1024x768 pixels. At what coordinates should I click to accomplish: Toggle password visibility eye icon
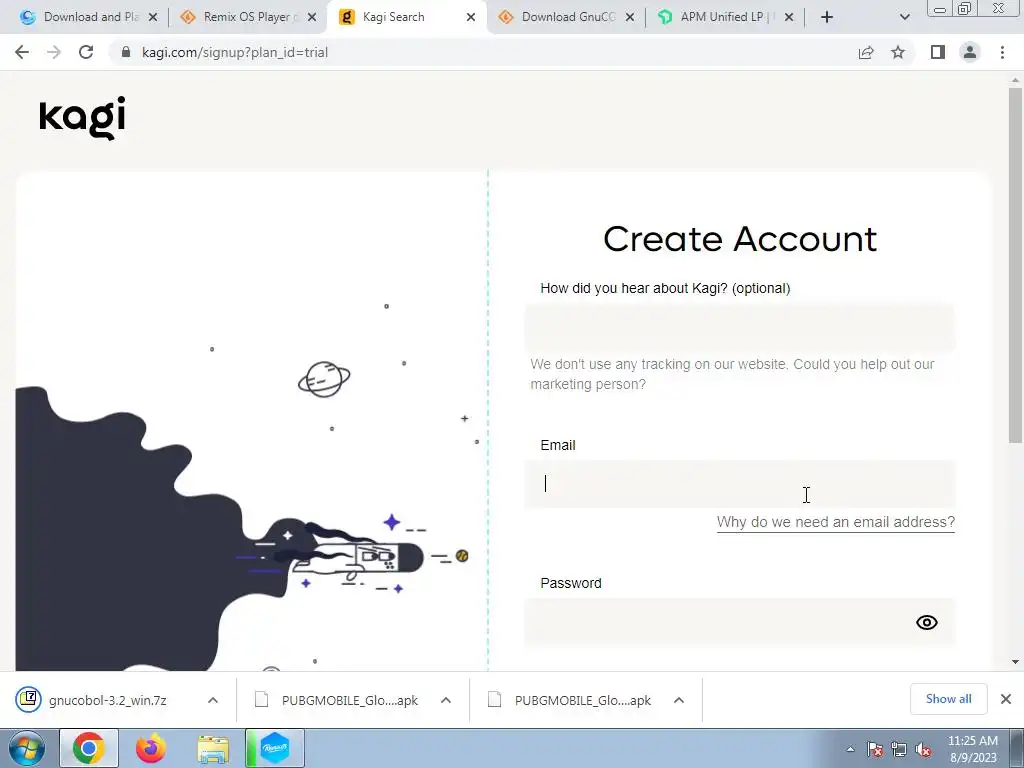click(x=927, y=622)
